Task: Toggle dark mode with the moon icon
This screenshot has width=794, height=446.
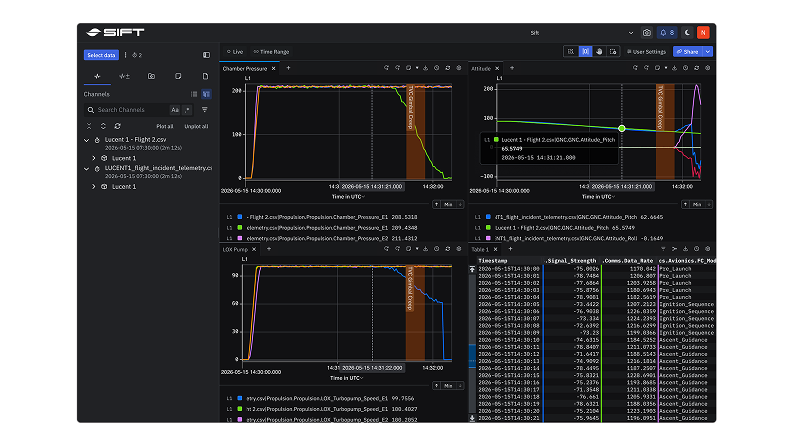Action: point(687,33)
